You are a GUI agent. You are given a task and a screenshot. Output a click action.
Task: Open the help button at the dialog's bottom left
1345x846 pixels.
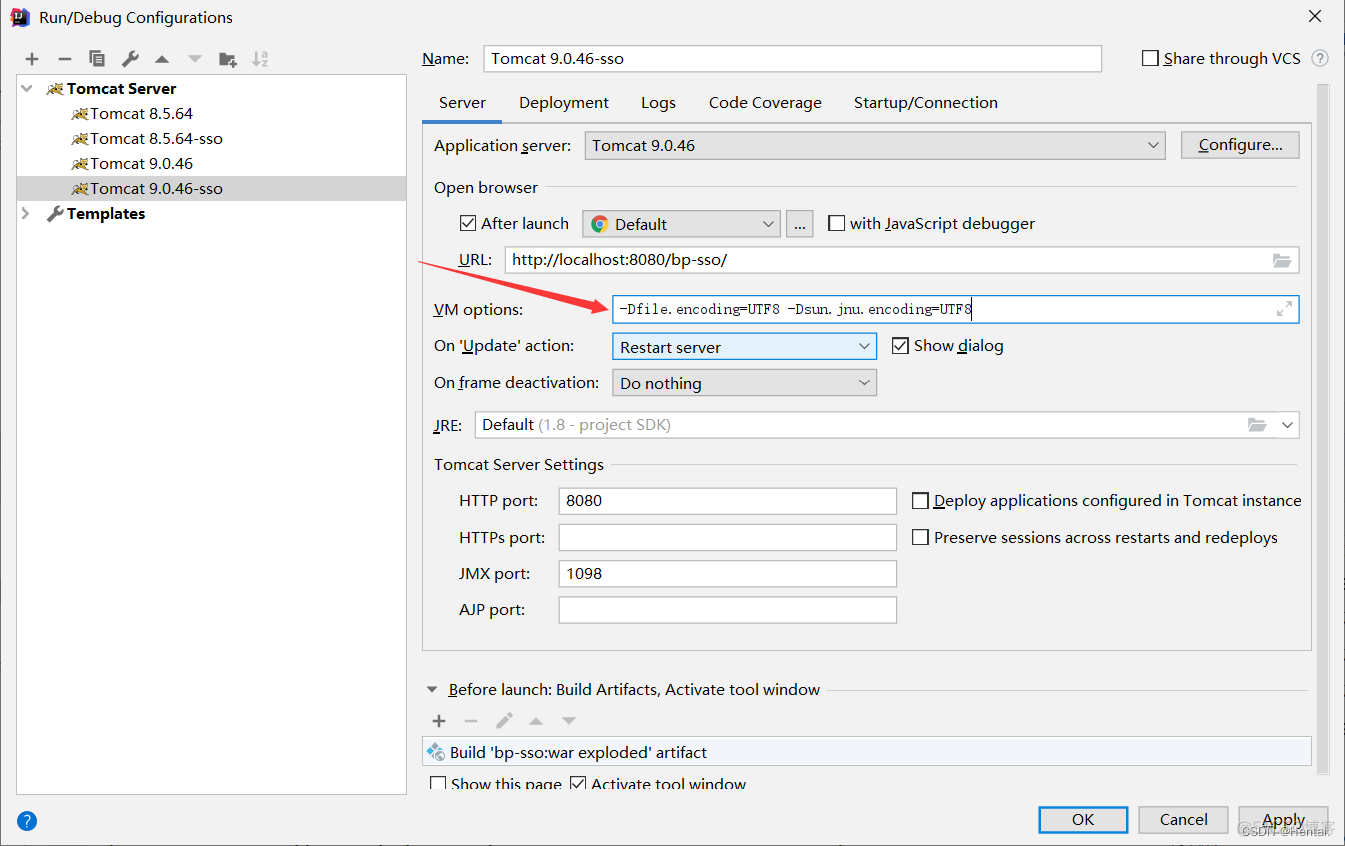coord(27,821)
